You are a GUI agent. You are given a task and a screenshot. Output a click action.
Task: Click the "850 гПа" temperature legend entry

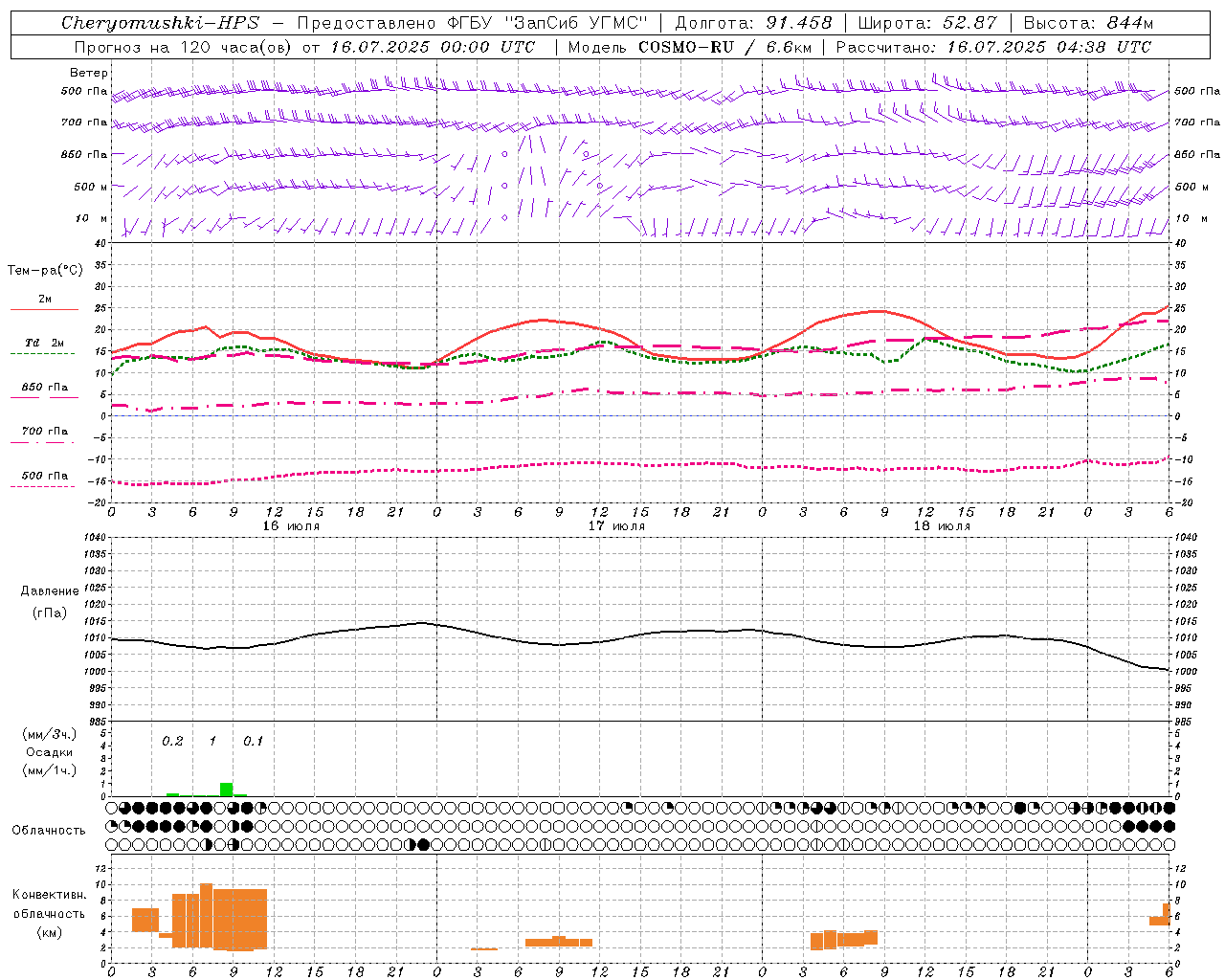tap(45, 387)
